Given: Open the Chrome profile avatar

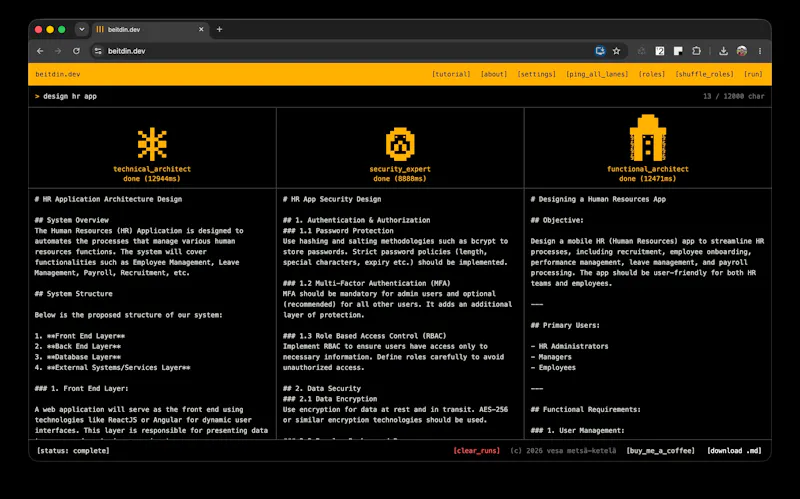Looking at the screenshot, I should [742, 51].
